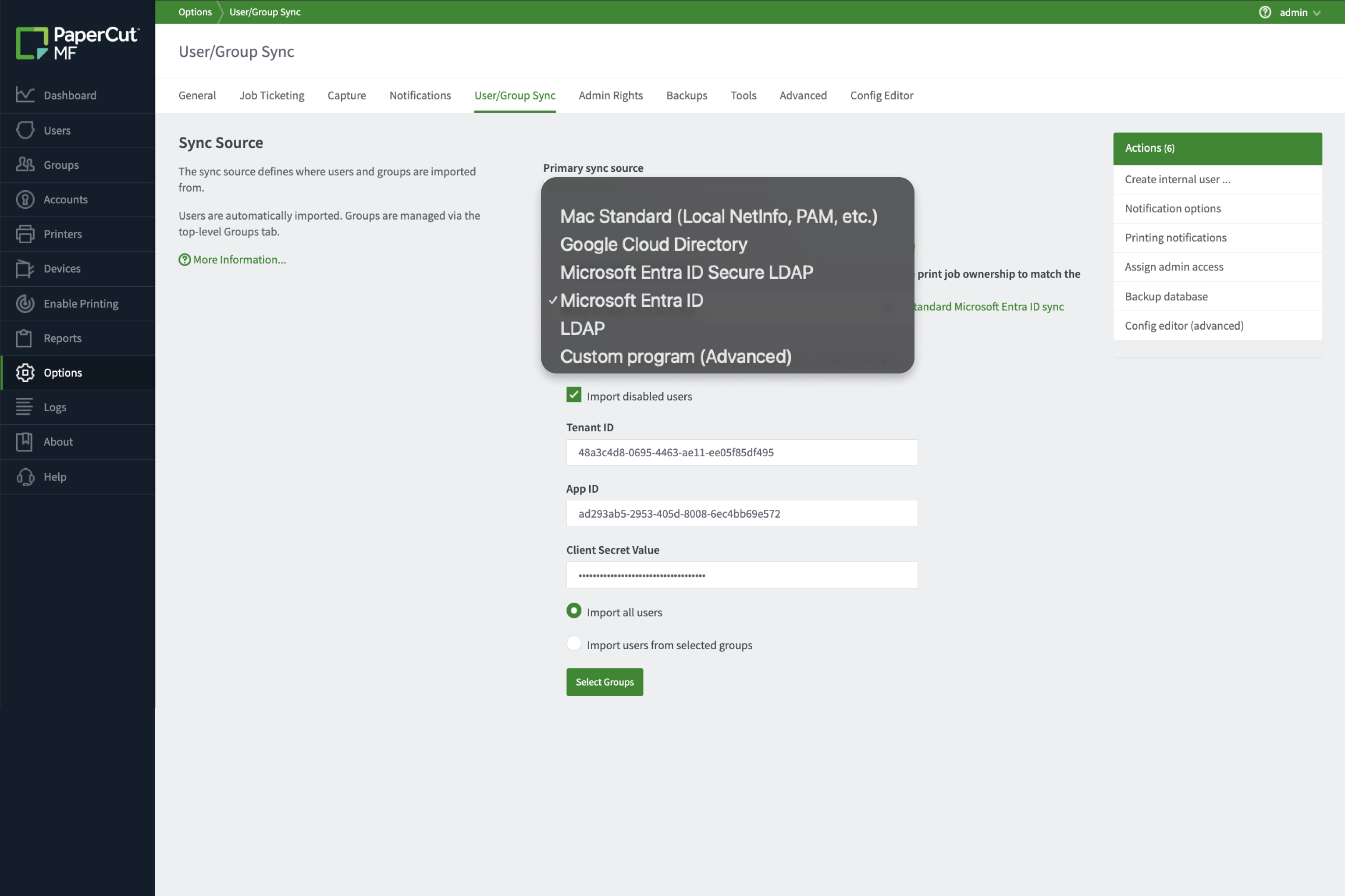Viewport: 1345px width, 896px height.
Task: Select Google Cloud Directory from the dropdown
Action: point(653,244)
